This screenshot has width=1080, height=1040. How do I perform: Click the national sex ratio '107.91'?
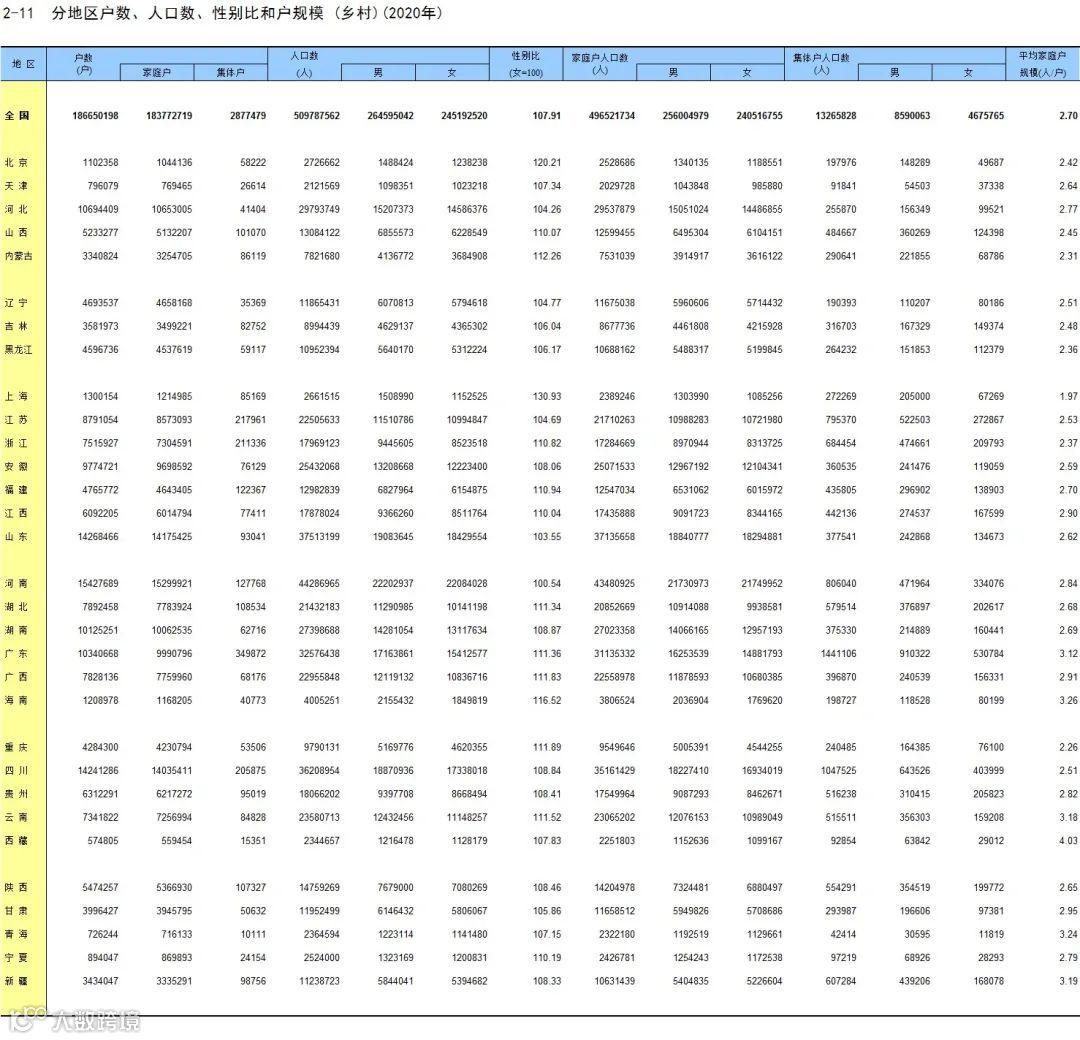pyautogui.click(x=547, y=116)
